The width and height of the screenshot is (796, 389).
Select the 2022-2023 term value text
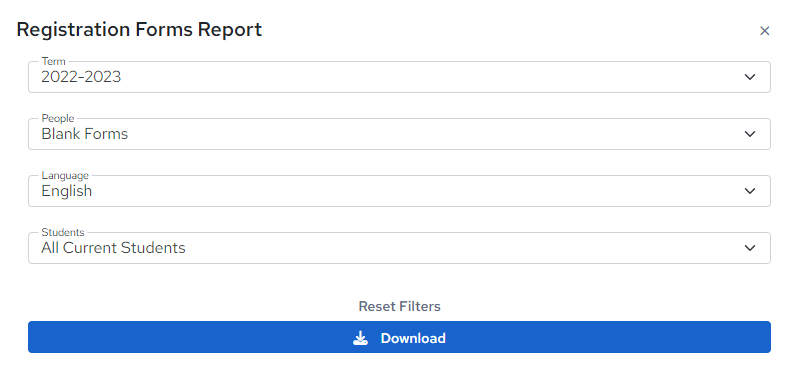[x=81, y=77]
